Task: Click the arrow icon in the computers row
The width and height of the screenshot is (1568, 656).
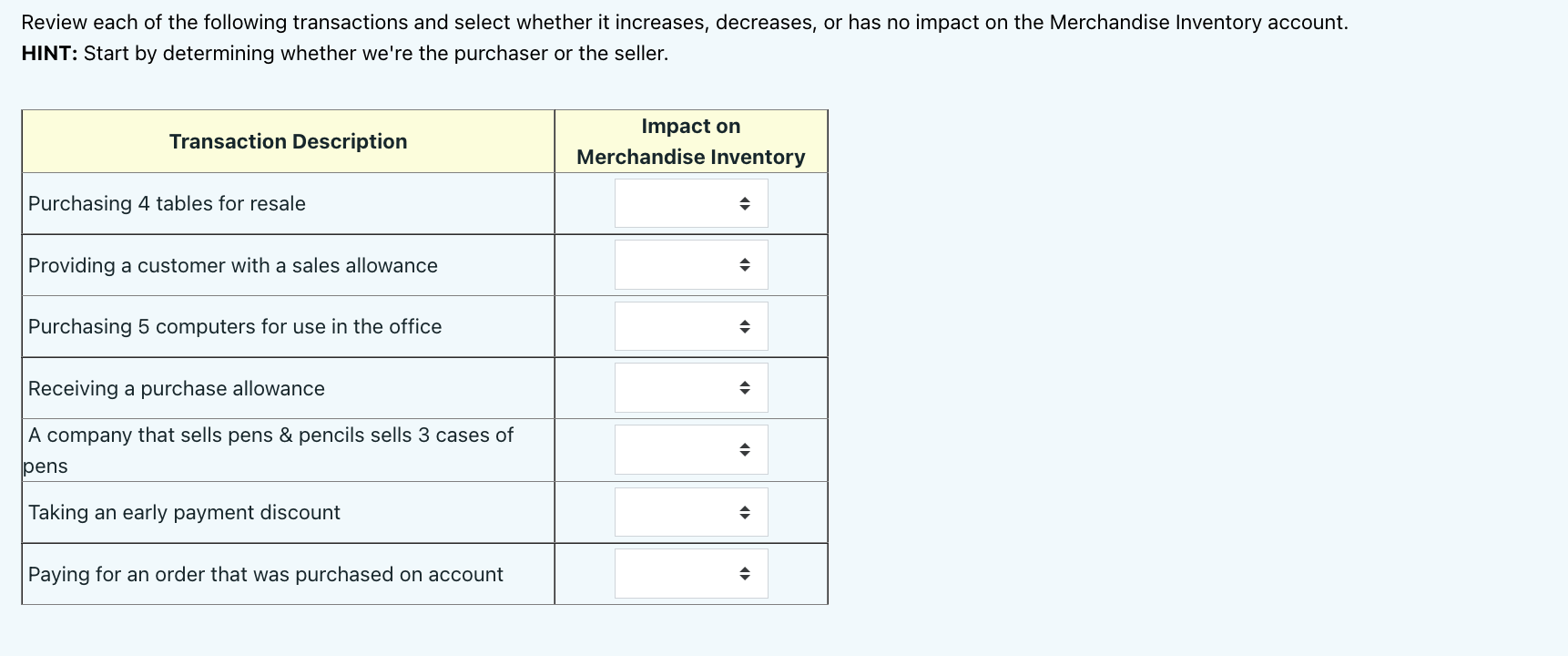Action: [x=746, y=325]
